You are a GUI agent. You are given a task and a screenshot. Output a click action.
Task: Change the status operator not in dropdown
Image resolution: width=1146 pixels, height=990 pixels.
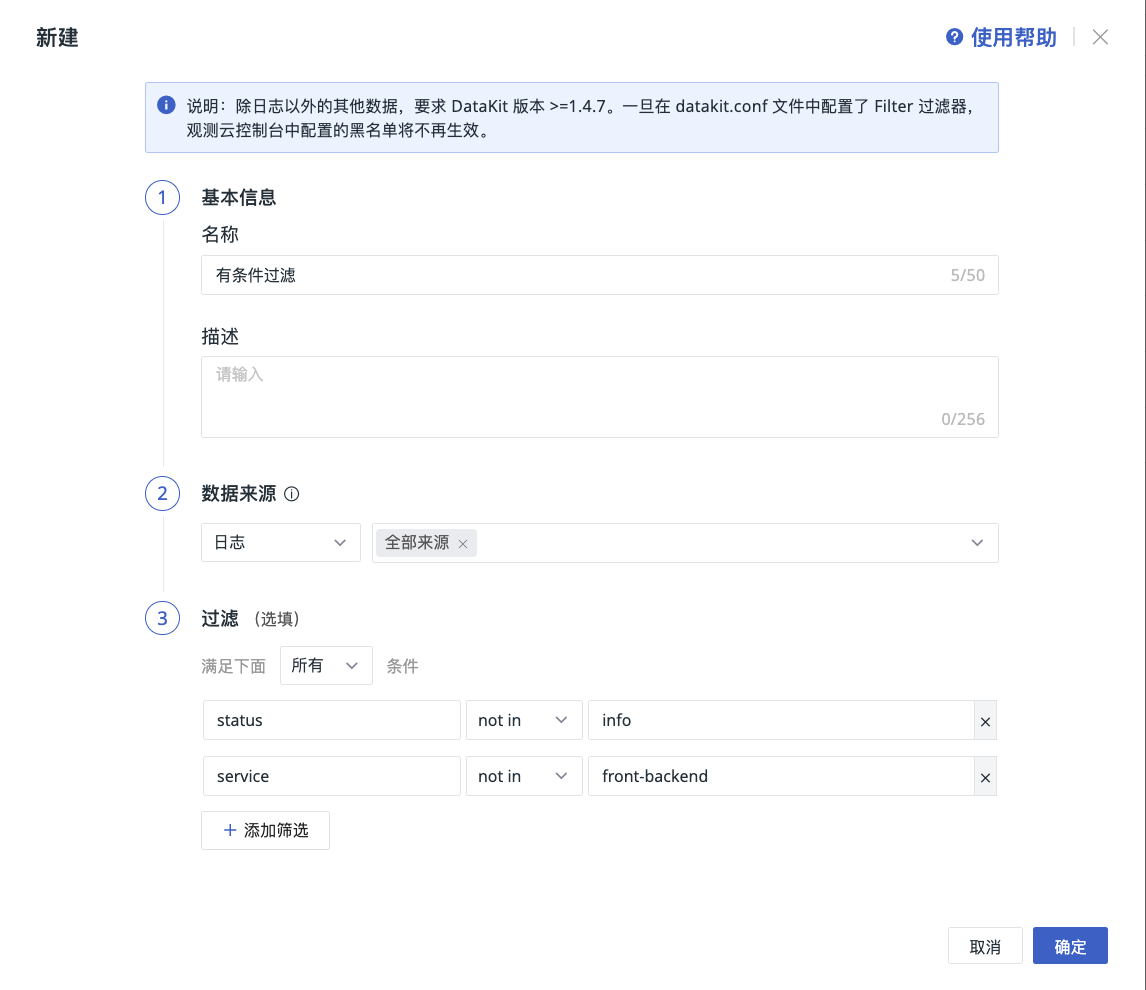(x=523, y=720)
